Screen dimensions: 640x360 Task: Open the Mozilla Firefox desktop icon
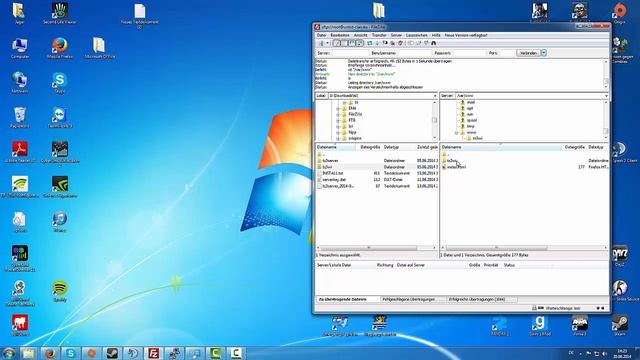coord(60,49)
